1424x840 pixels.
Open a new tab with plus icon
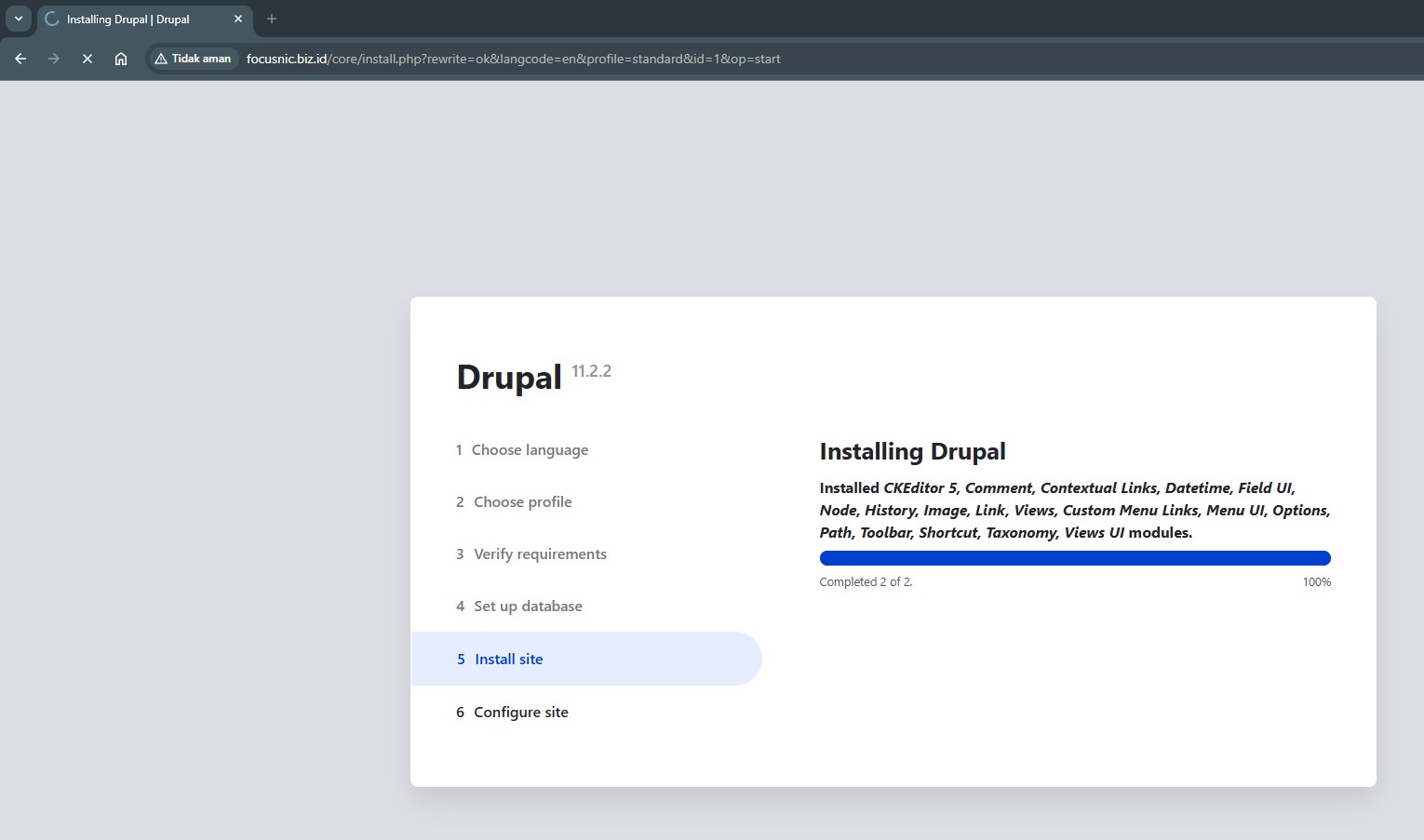pos(272,19)
